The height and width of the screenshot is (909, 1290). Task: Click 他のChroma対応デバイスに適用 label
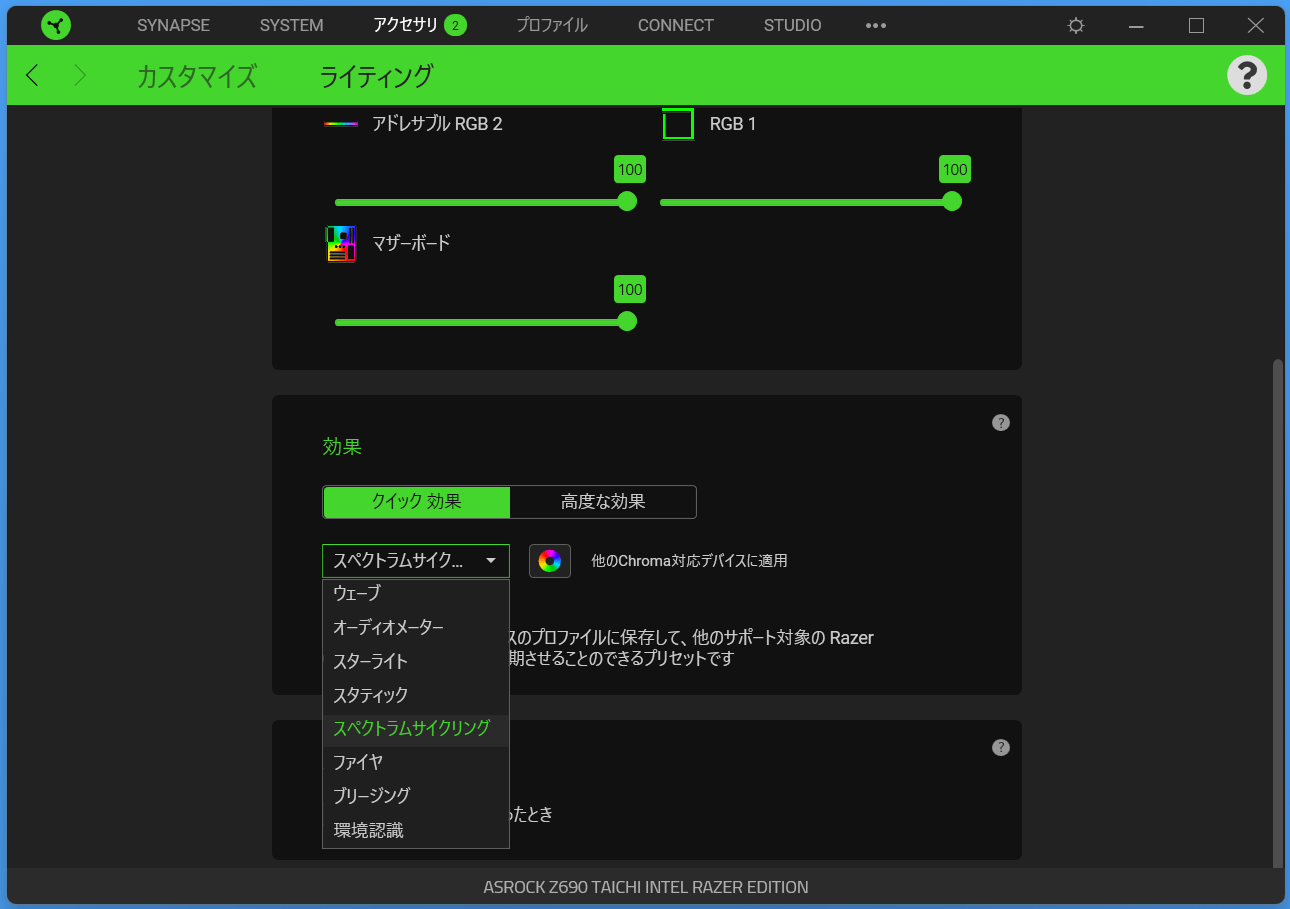tap(689, 561)
